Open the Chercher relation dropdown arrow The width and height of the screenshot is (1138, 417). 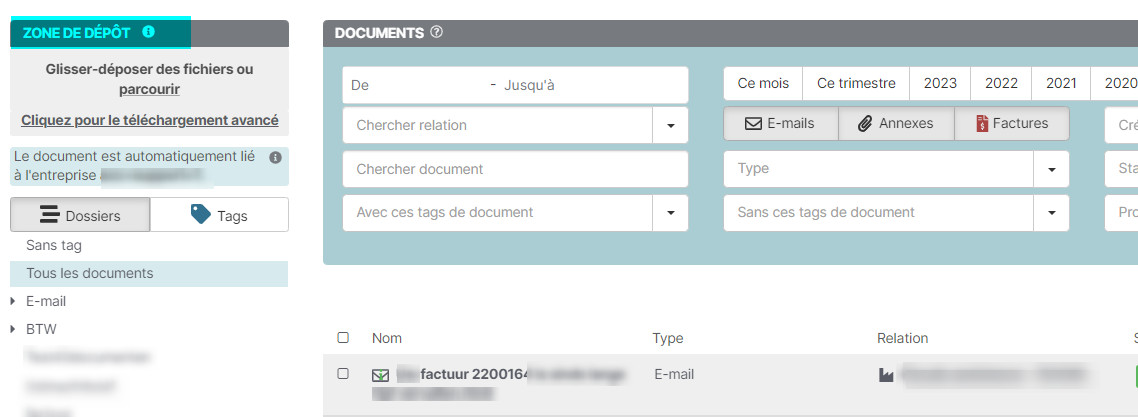(x=670, y=126)
